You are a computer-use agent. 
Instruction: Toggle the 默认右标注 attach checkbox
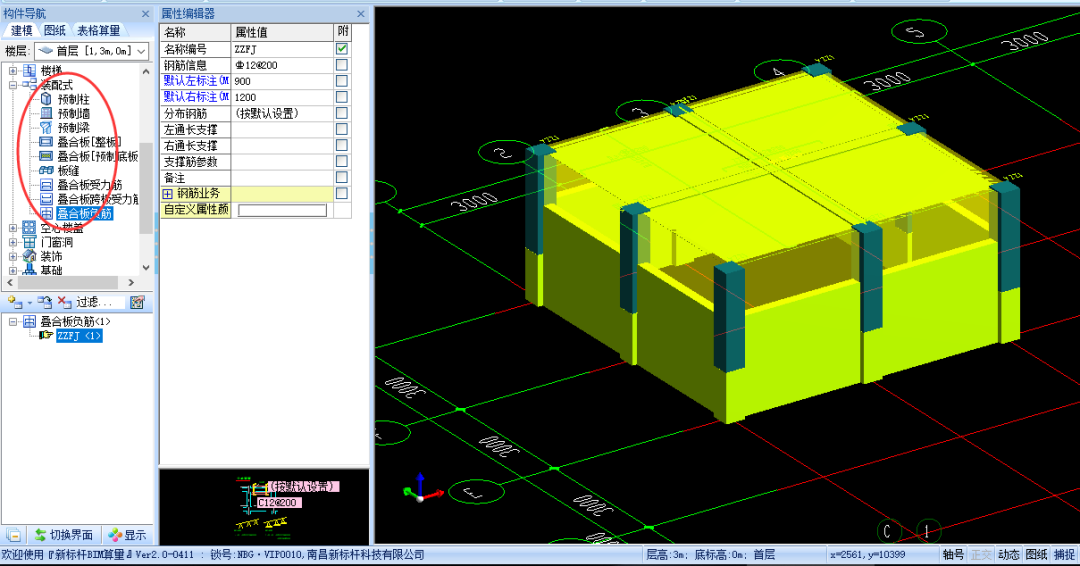point(342,97)
